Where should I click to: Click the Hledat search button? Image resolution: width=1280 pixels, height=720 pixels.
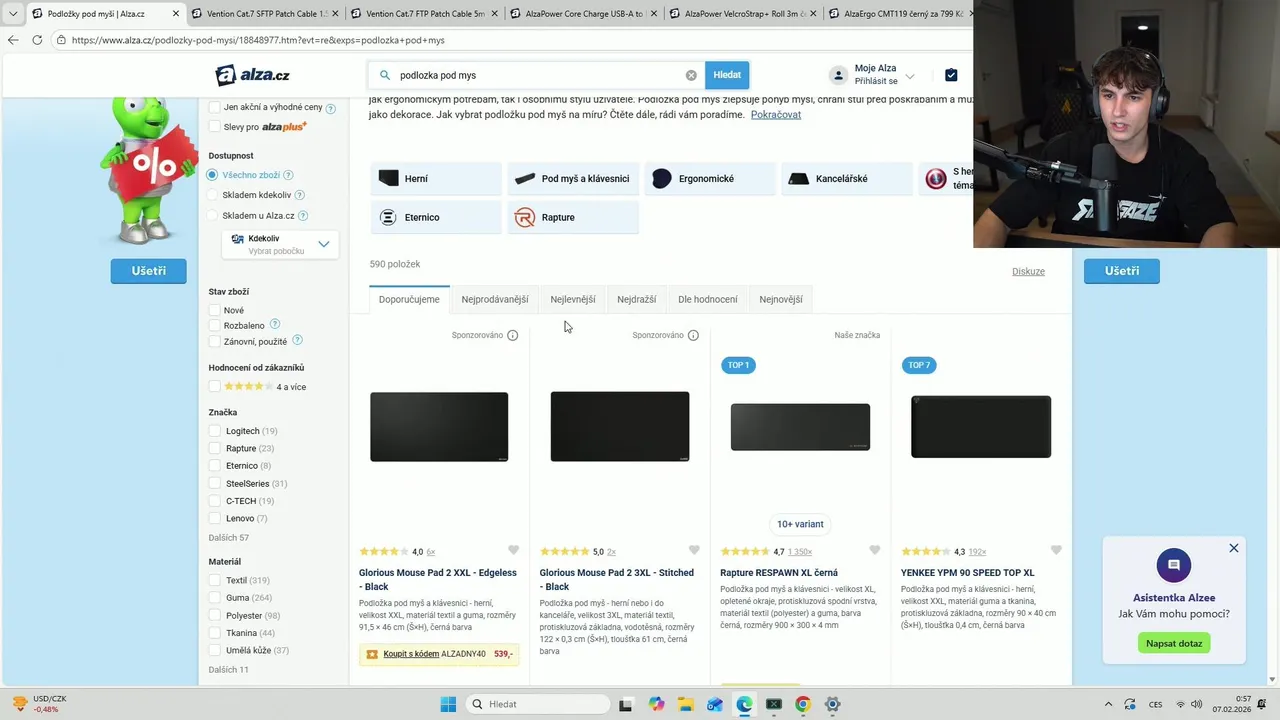pyautogui.click(x=727, y=75)
